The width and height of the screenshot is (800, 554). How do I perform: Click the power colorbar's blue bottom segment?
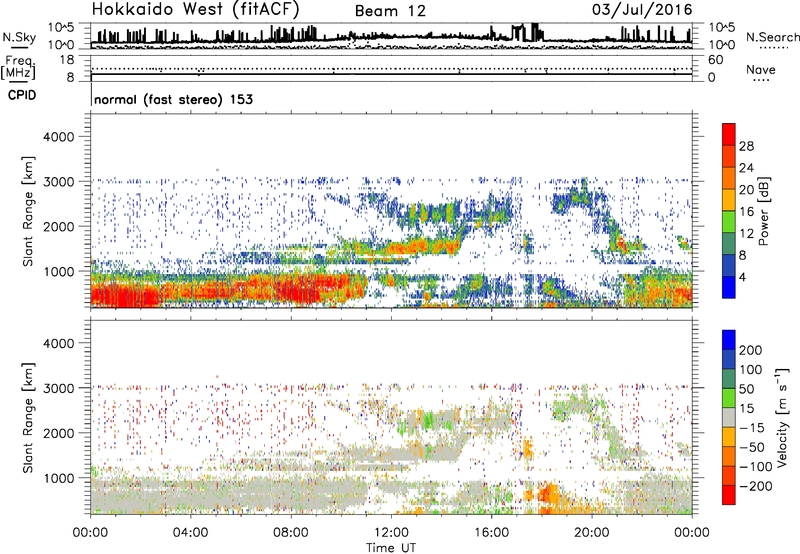click(729, 287)
